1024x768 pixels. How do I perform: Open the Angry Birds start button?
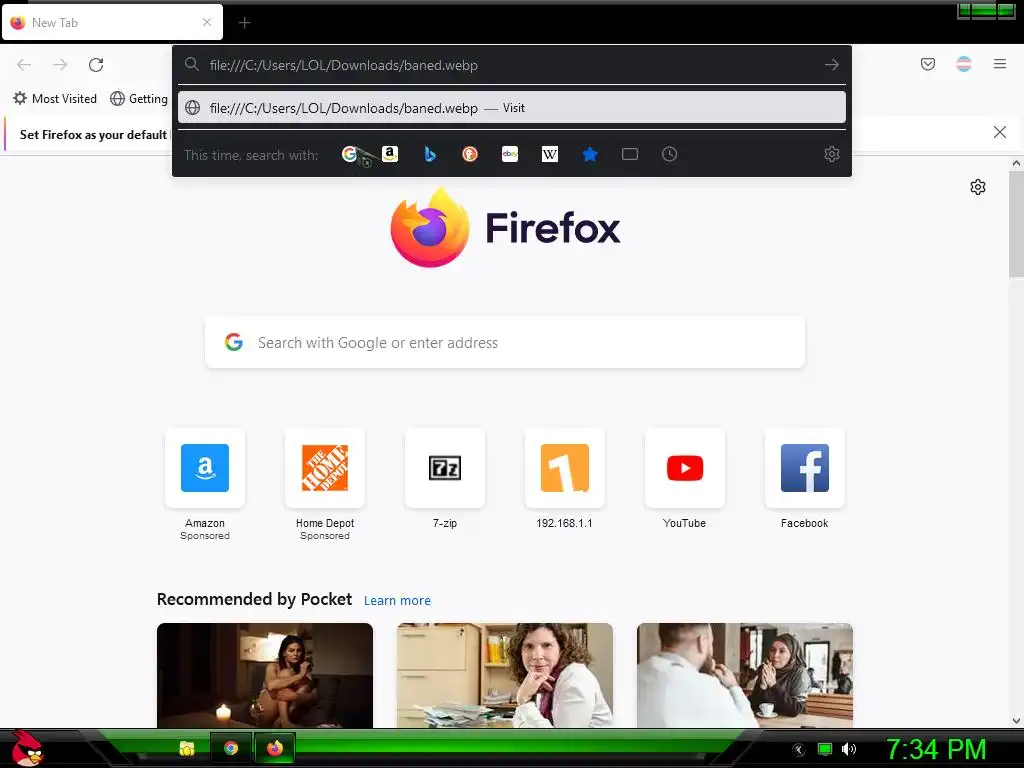click(x=26, y=748)
